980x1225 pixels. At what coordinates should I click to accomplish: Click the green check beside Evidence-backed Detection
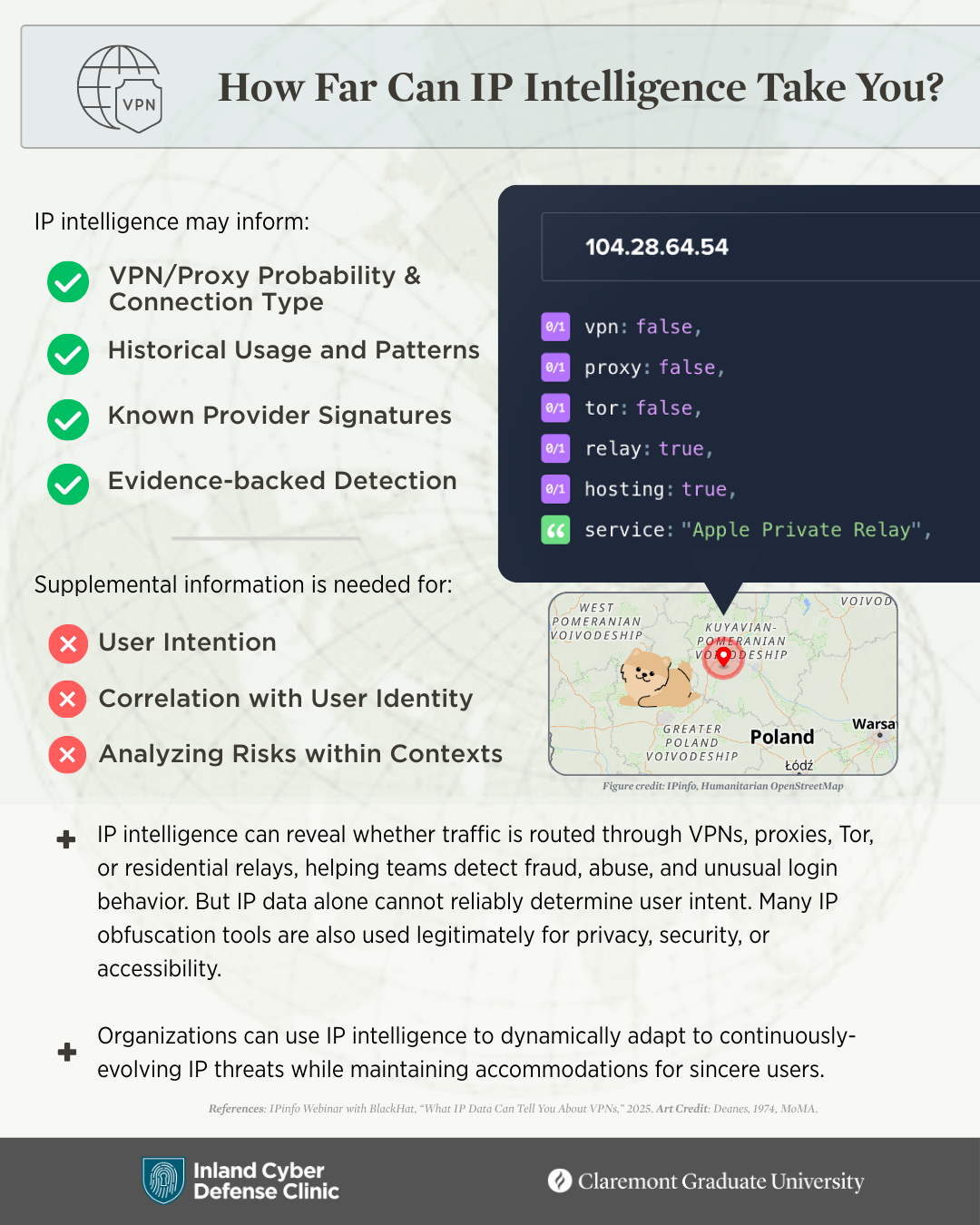point(68,484)
